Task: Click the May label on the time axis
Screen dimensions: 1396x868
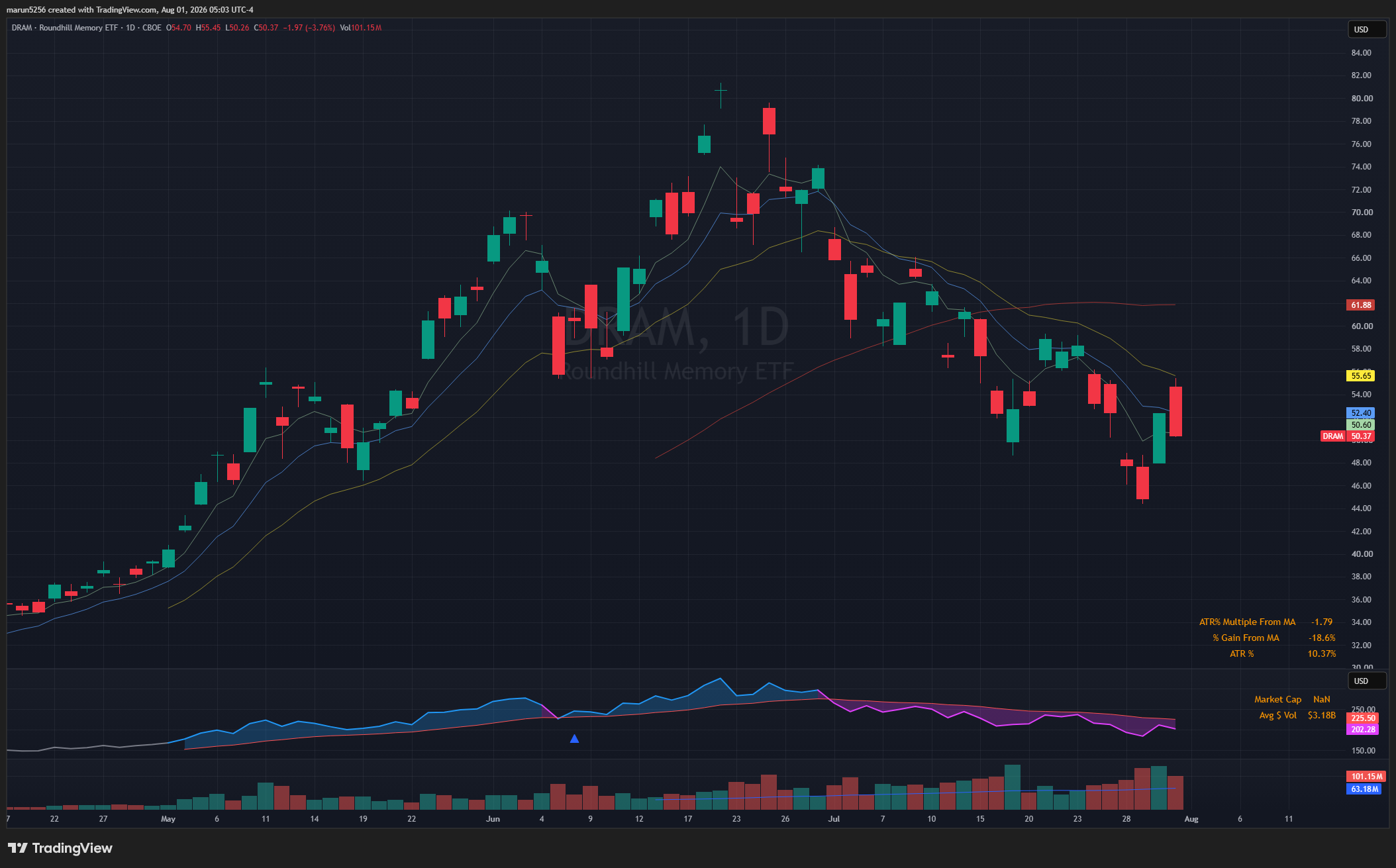Action: [x=168, y=819]
